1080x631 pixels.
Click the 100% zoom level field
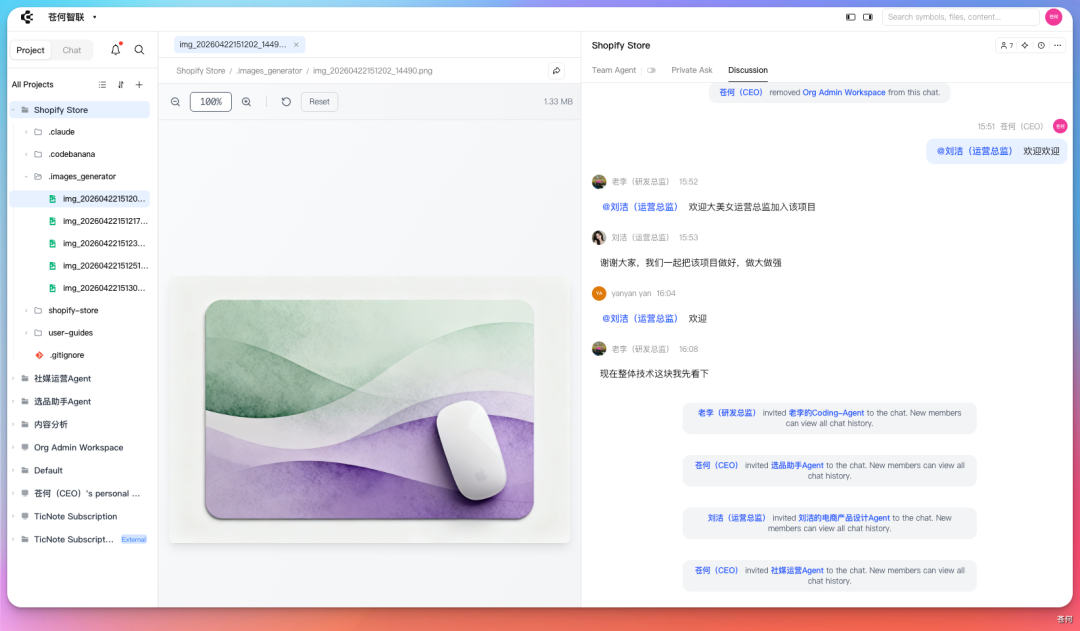(210, 101)
